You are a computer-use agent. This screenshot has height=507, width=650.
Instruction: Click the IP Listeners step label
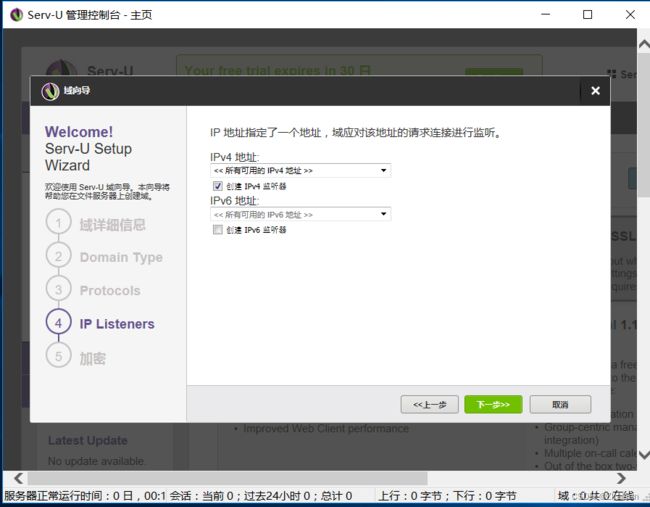117,324
